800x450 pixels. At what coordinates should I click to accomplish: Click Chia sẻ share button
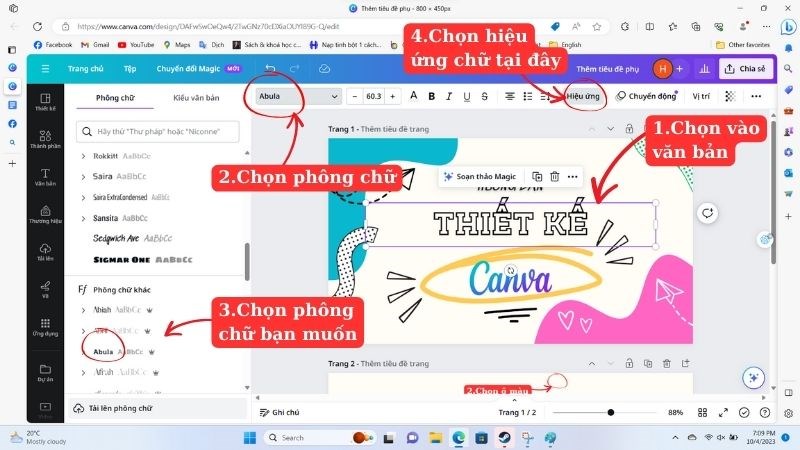745,68
